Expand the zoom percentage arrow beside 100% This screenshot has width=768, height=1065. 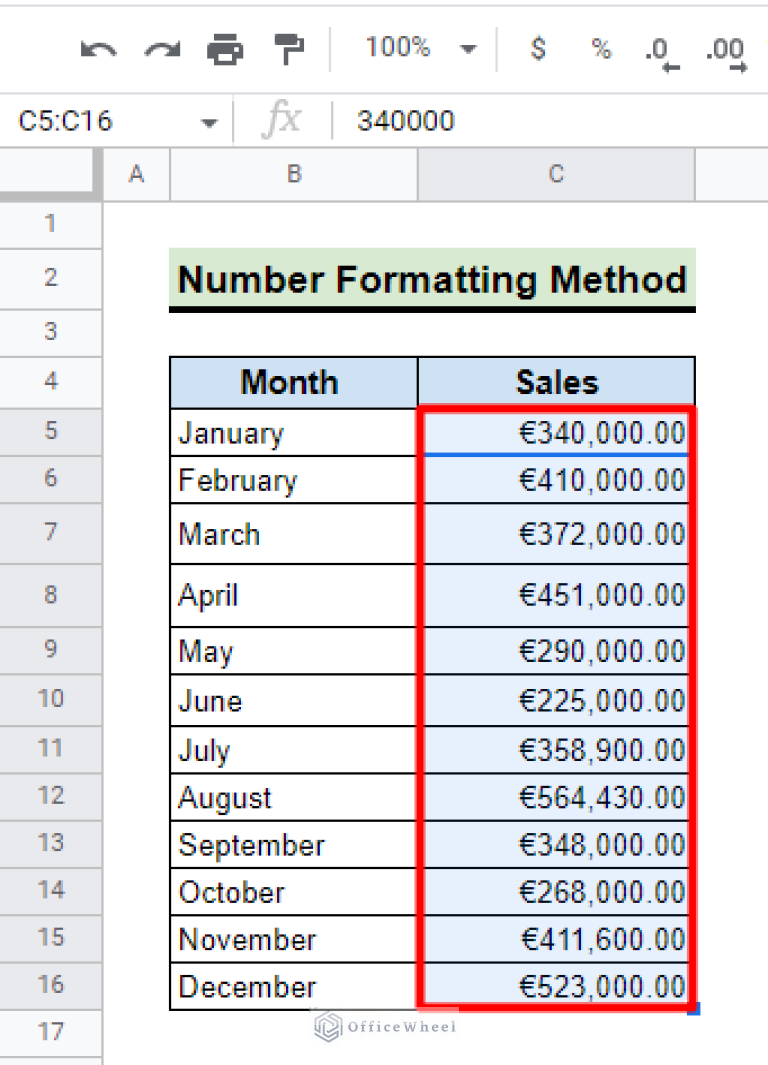(x=468, y=47)
